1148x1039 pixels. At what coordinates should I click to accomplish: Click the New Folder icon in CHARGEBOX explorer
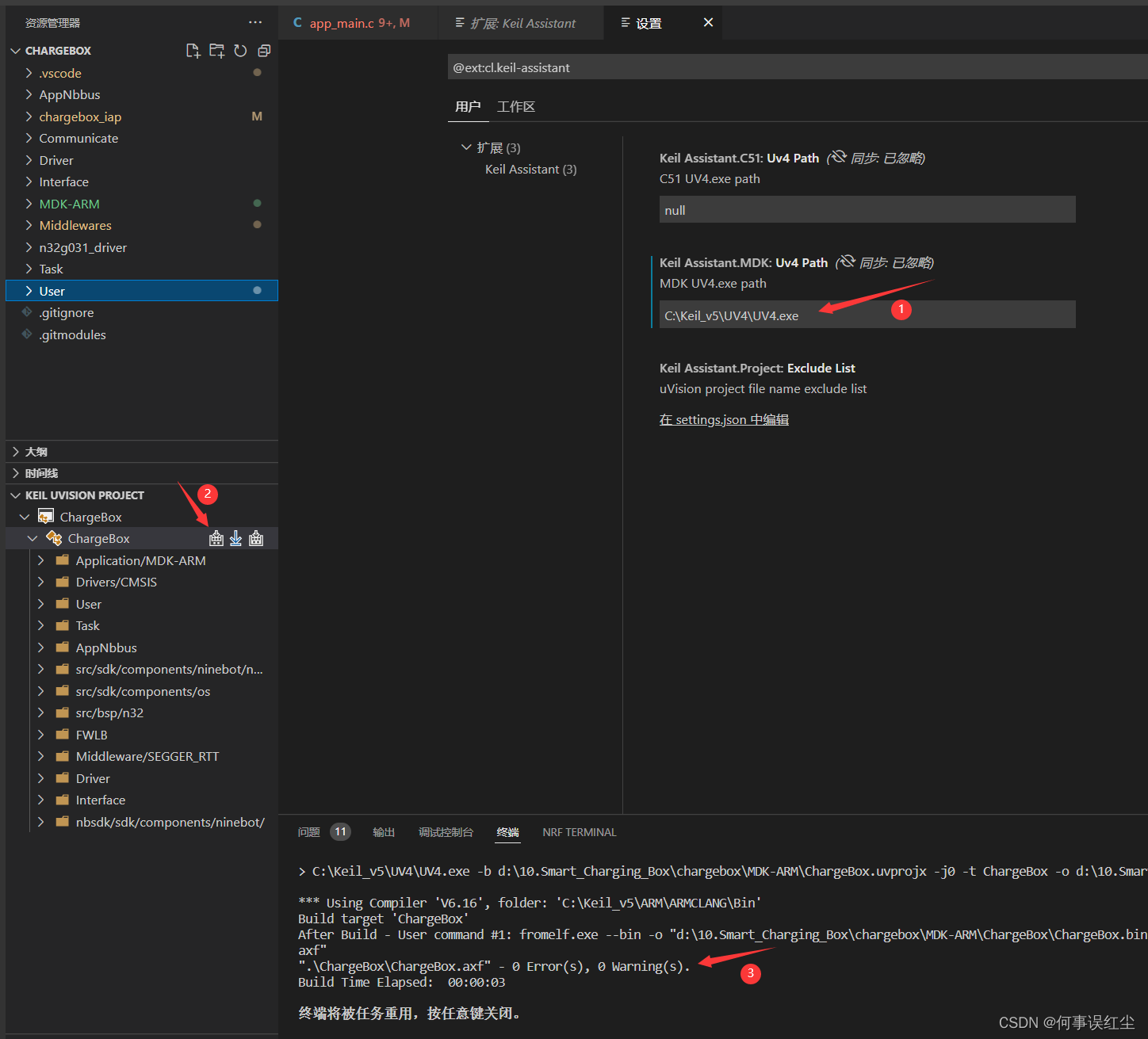216,51
